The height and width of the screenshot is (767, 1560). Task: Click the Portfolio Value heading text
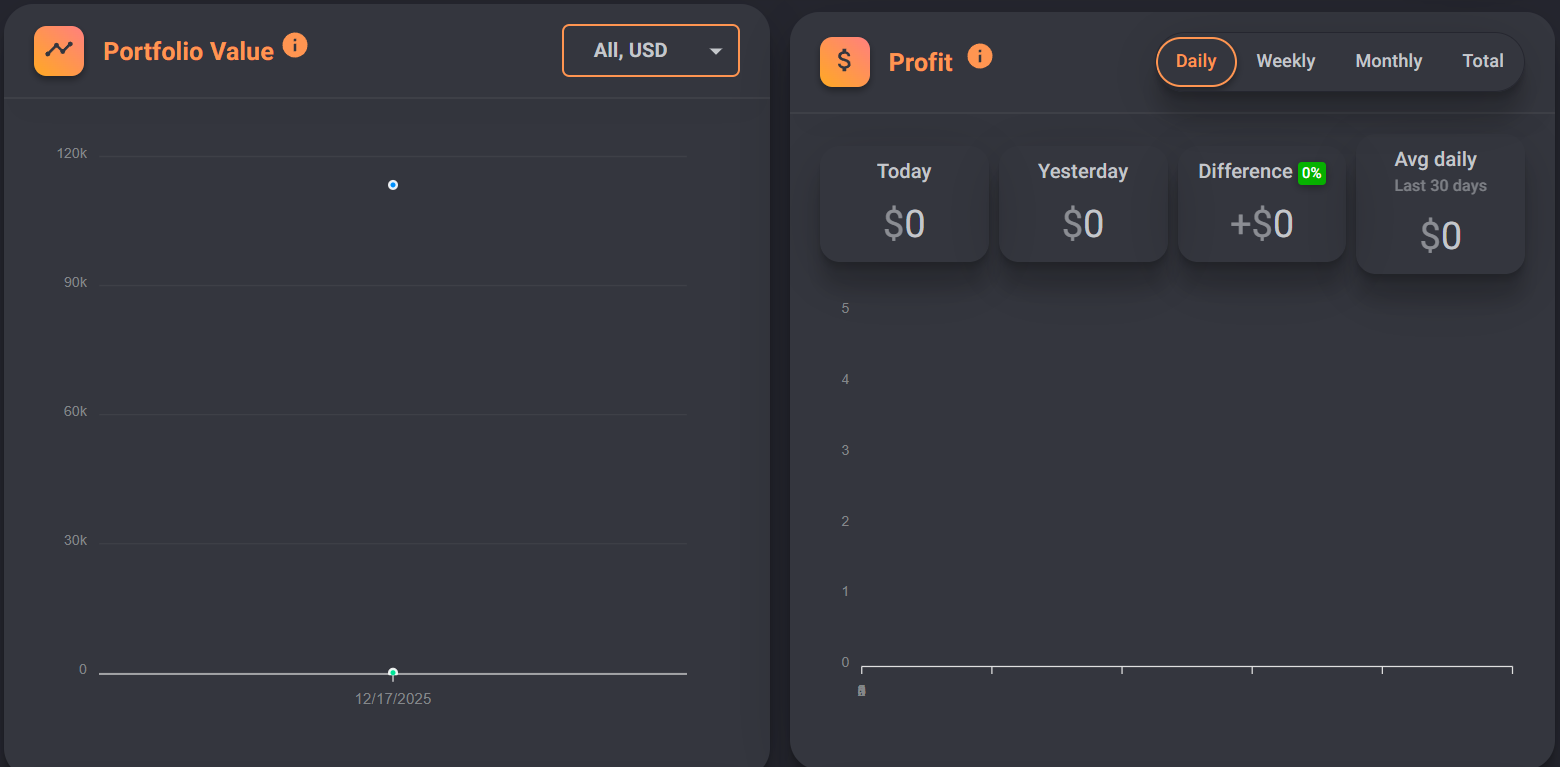(x=189, y=51)
